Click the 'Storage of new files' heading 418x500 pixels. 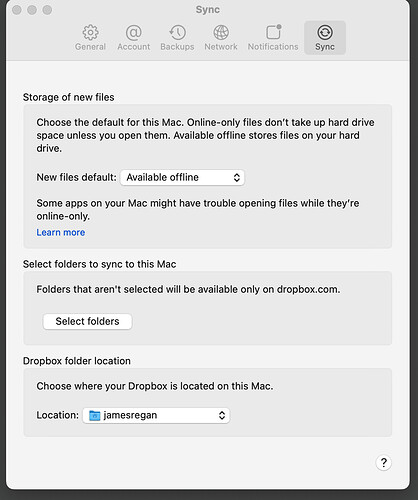[x=69, y=97]
